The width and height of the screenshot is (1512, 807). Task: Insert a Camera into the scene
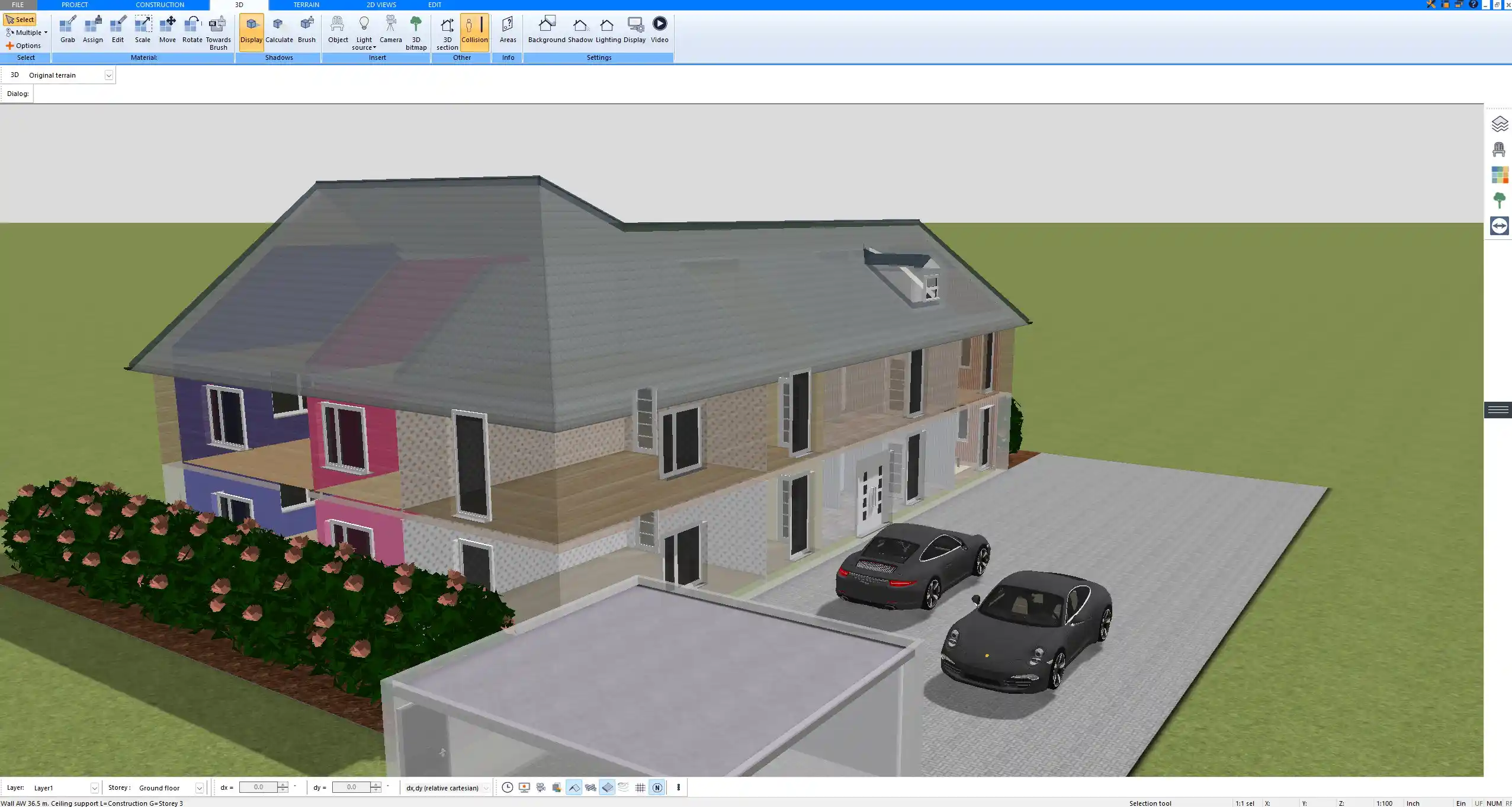(x=391, y=30)
